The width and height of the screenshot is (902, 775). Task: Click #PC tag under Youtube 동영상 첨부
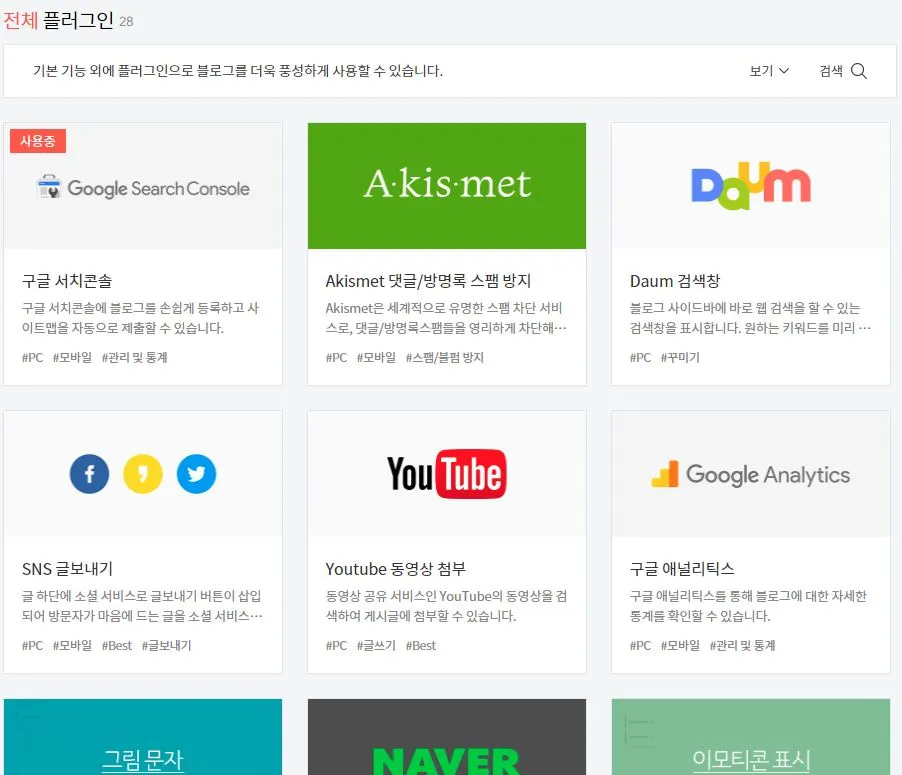337,646
